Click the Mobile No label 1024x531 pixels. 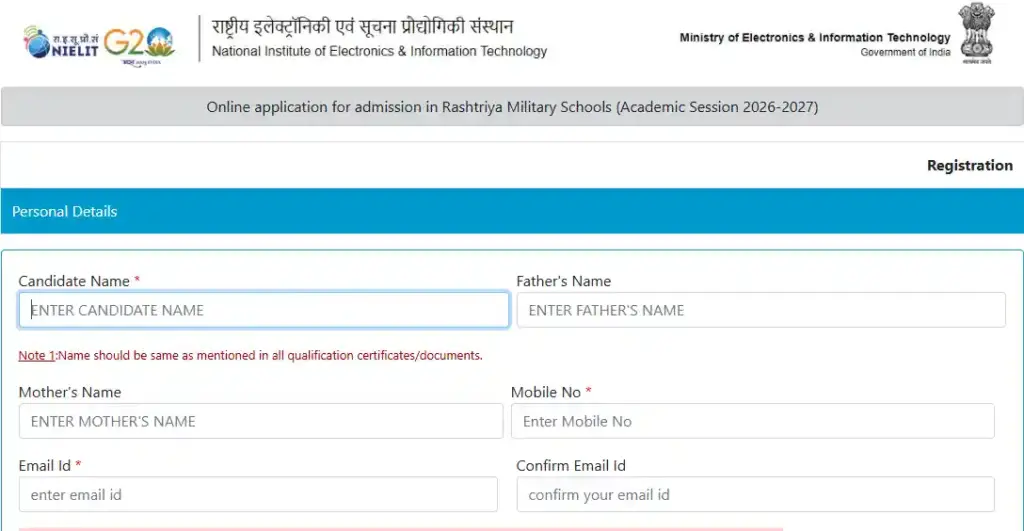546,392
